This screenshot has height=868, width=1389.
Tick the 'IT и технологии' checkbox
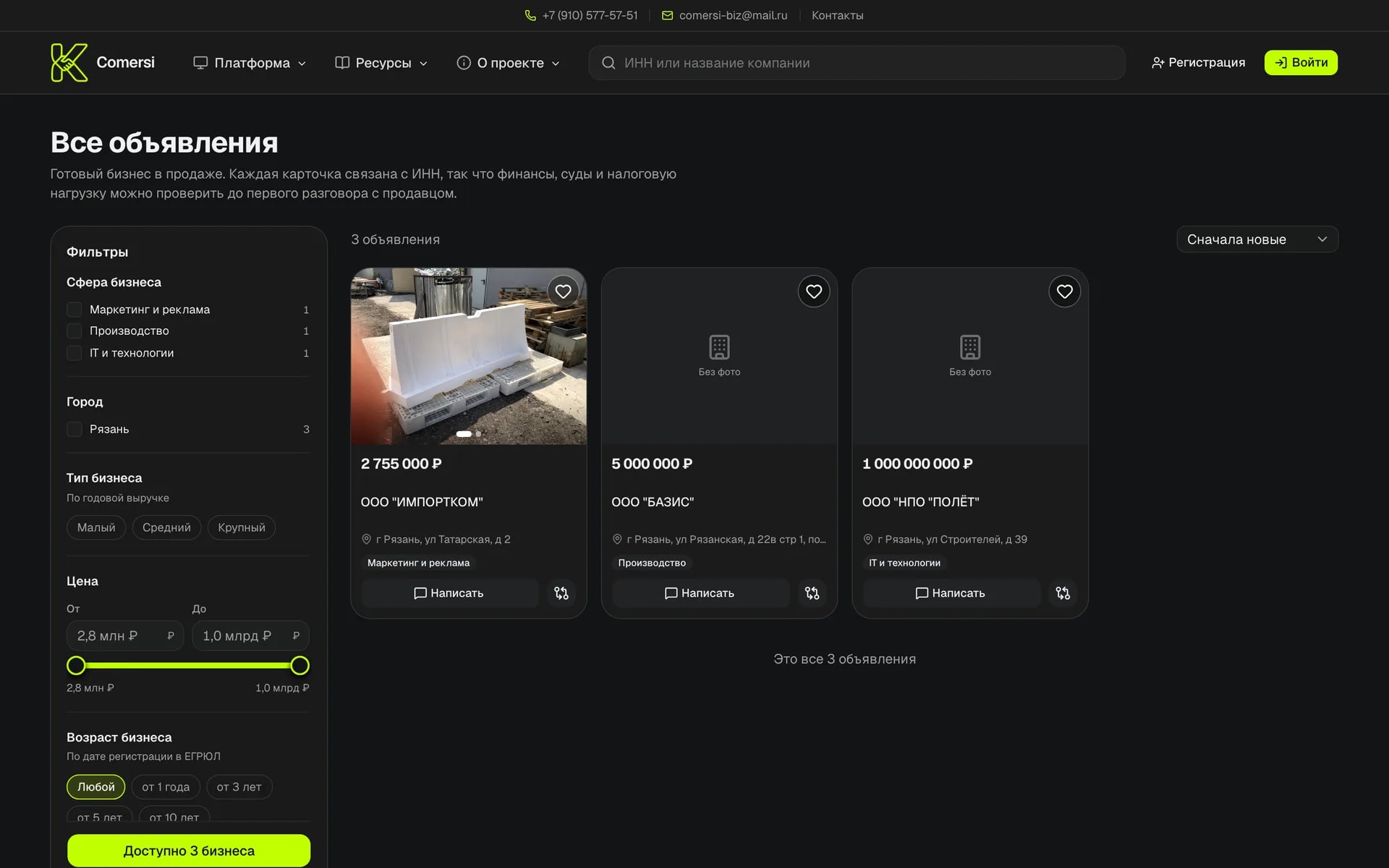pyautogui.click(x=74, y=353)
